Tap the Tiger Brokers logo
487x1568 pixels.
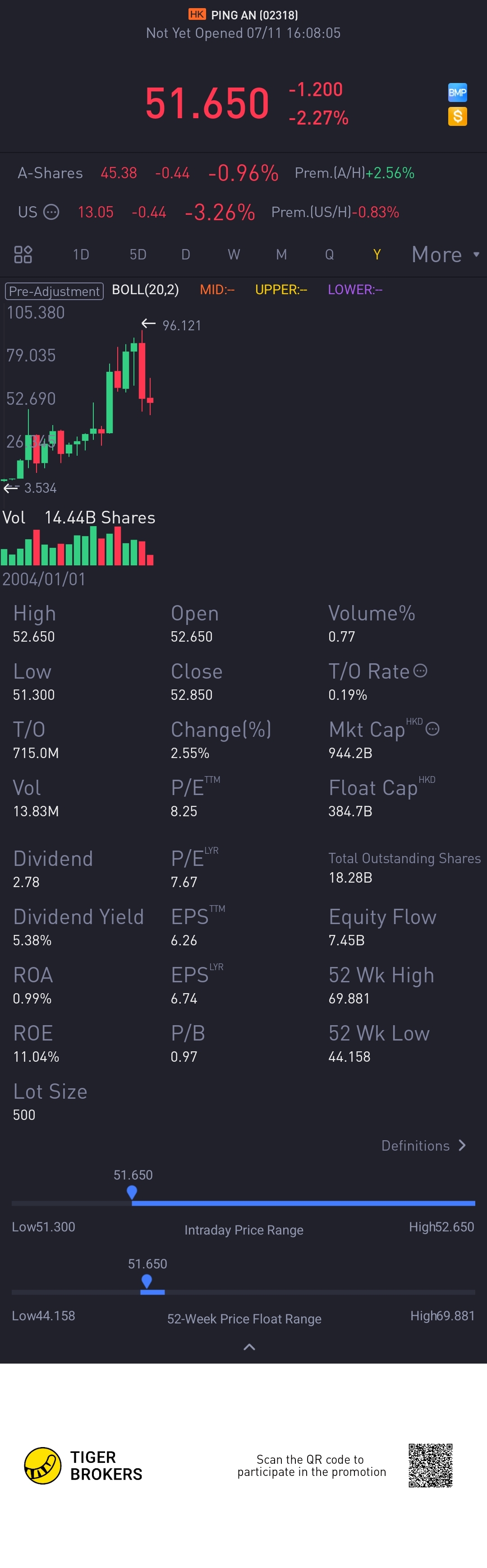pyautogui.click(x=42, y=1465)
